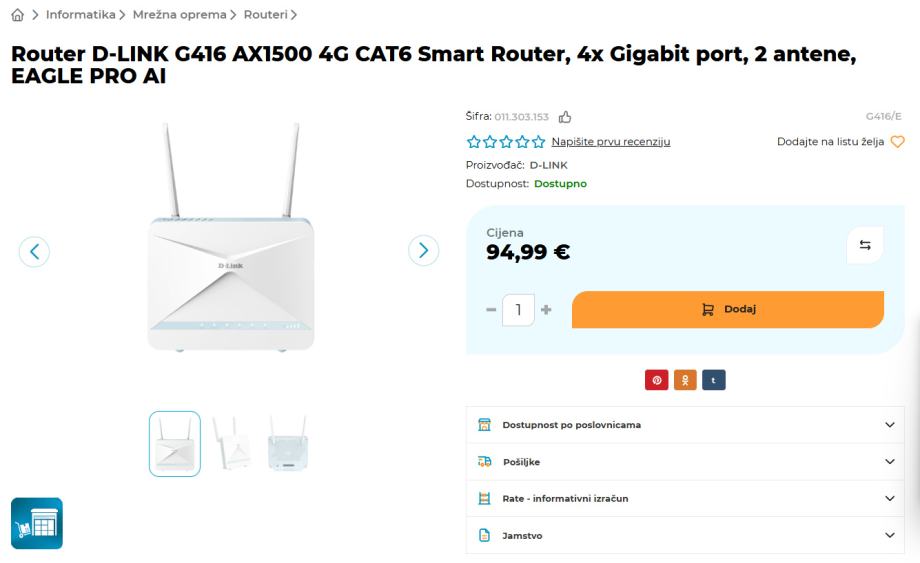Share on Pinterest
The height and width of the screenshot is (563, 920).
pos(657,380)
